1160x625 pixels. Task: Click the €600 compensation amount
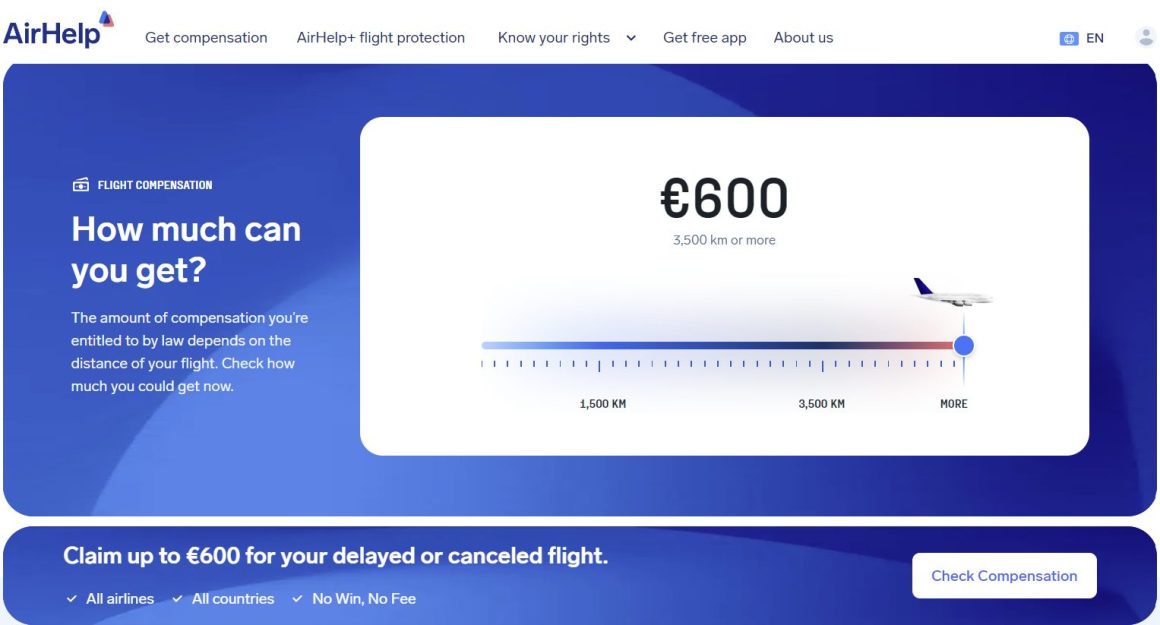(725, 199)
